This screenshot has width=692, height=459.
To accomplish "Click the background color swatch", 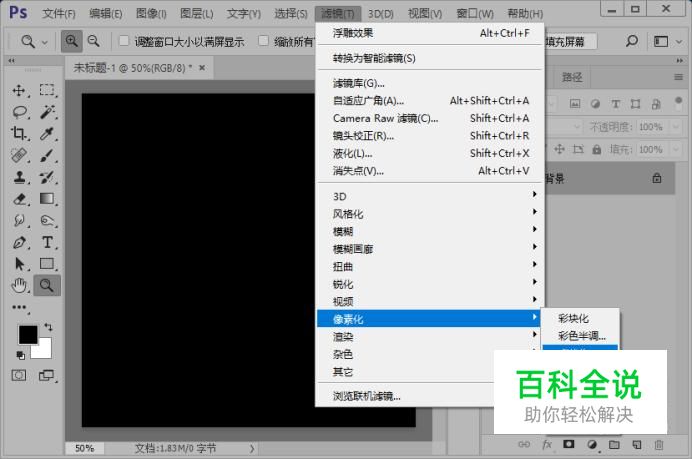I will (44, 350).
